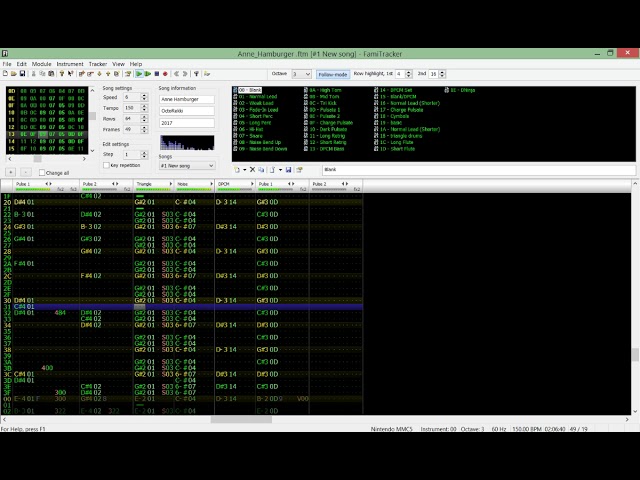Open the Tracker menu

coord(98,64)
